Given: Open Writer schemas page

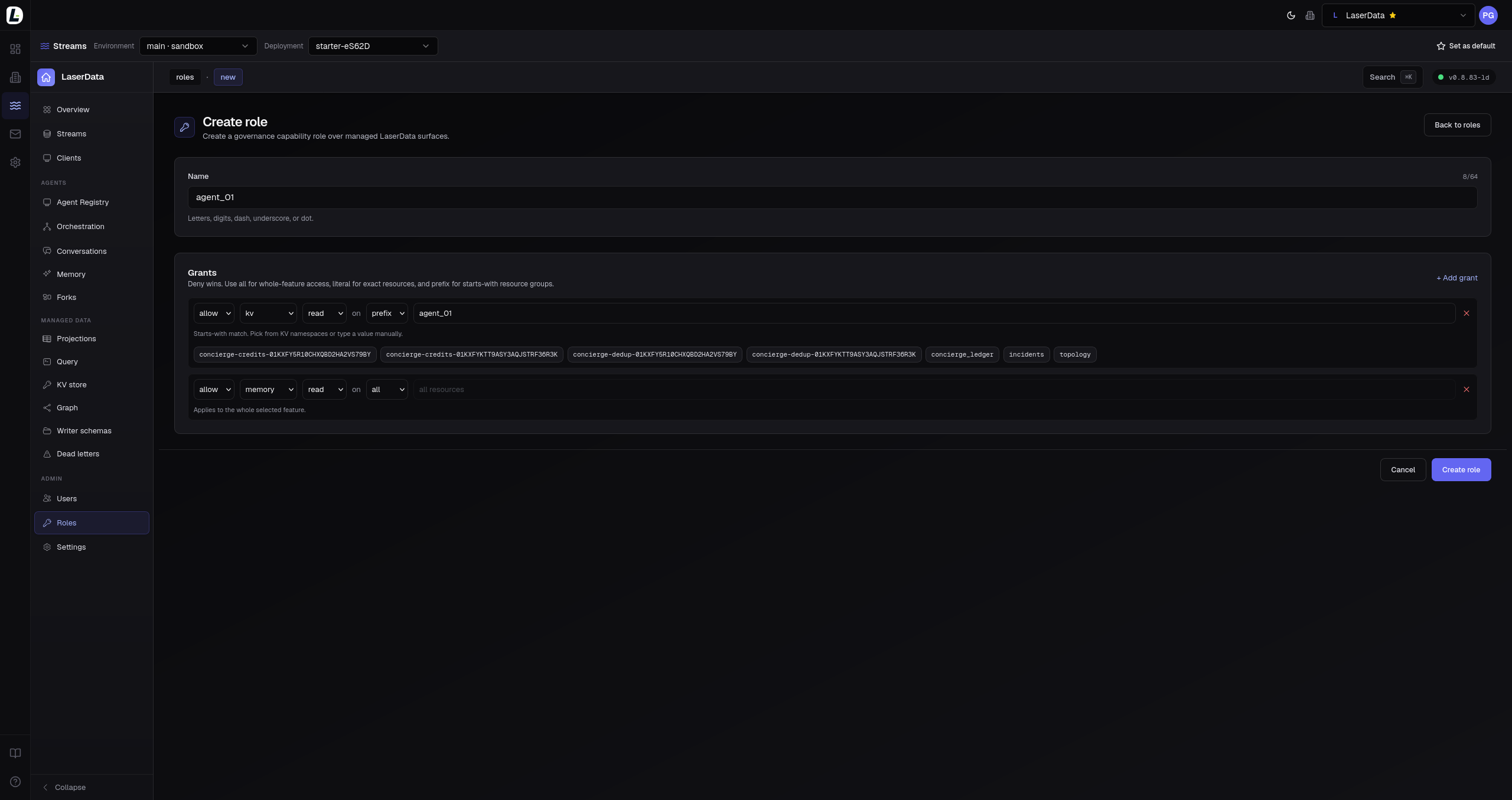Looking at the screenshot, I should pyautogui.click(x=92, y=431).
